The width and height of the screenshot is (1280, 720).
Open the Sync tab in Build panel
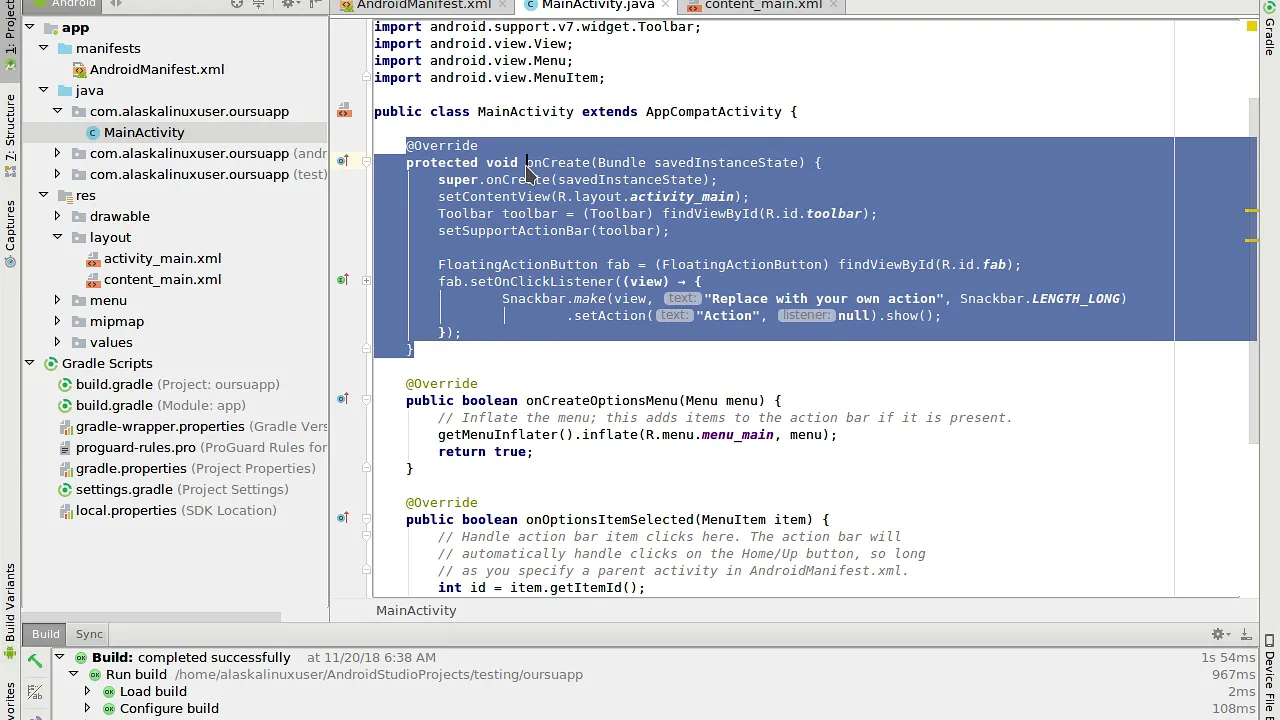click(x=89, y=634)
